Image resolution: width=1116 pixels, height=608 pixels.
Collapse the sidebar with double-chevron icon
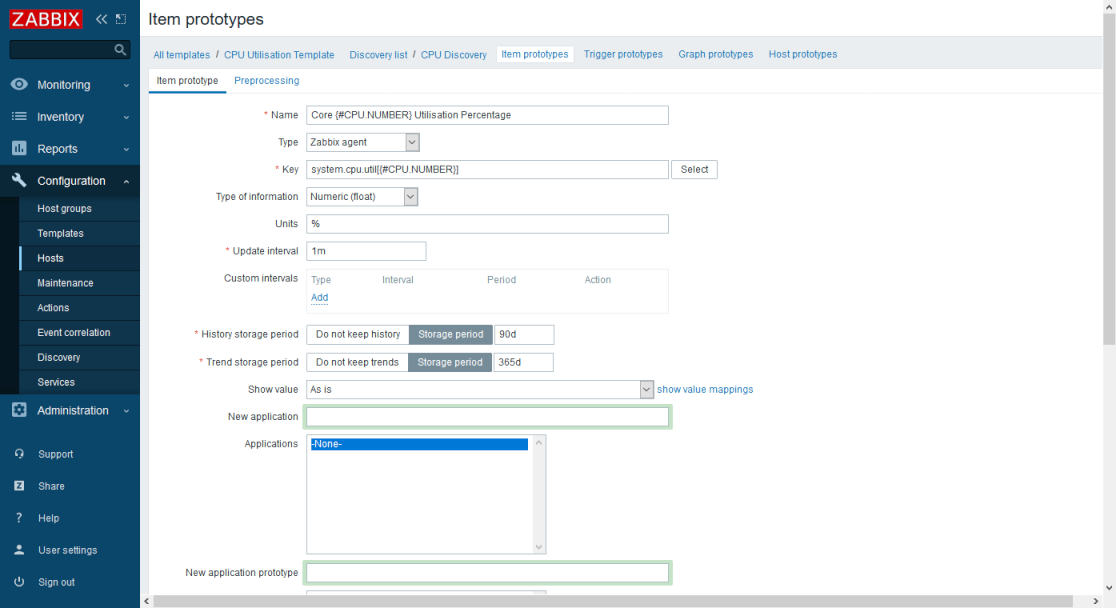tap(101, 19)
